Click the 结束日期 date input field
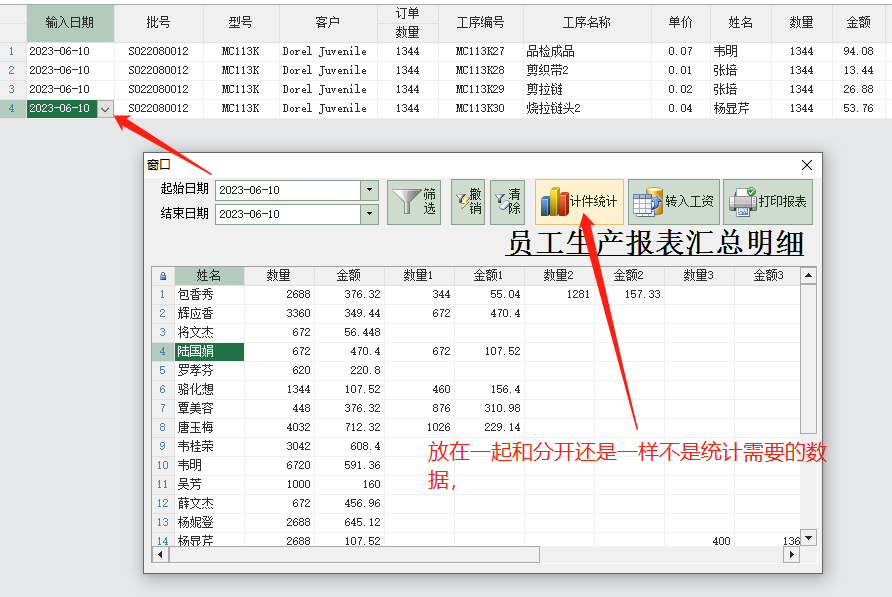Viewport: 892px width, 597px height. (288, 214)
